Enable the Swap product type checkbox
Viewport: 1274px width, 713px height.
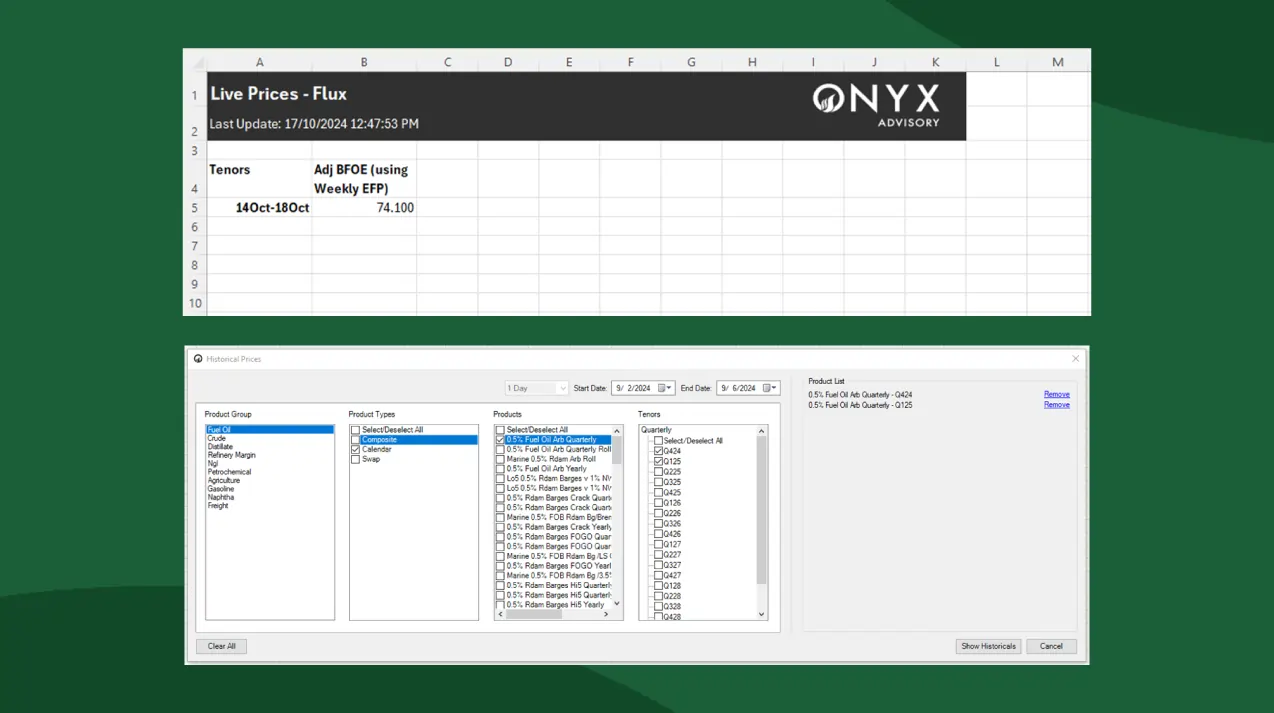point(355,459)
